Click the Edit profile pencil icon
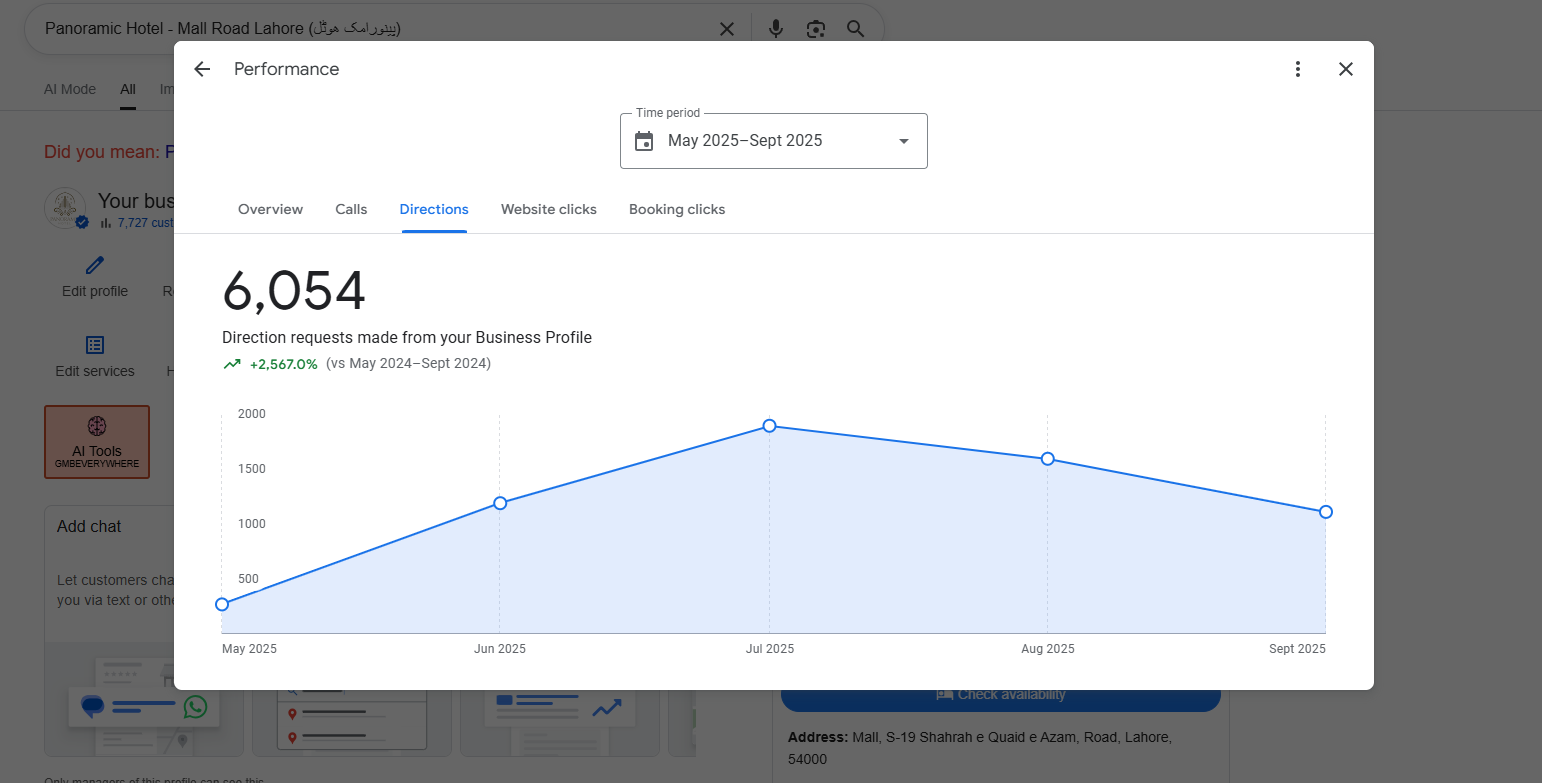This screenshot has width=1542, height=783. tap(95, 265)
